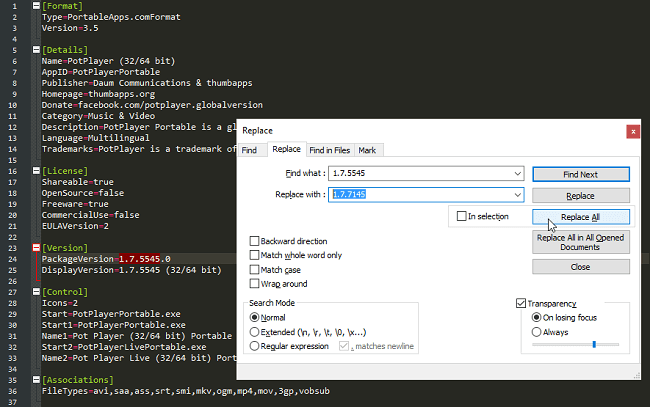Click Replace All in All Opened Documents
The width and height of the screenshot is (650, 407).
point(581,242)
